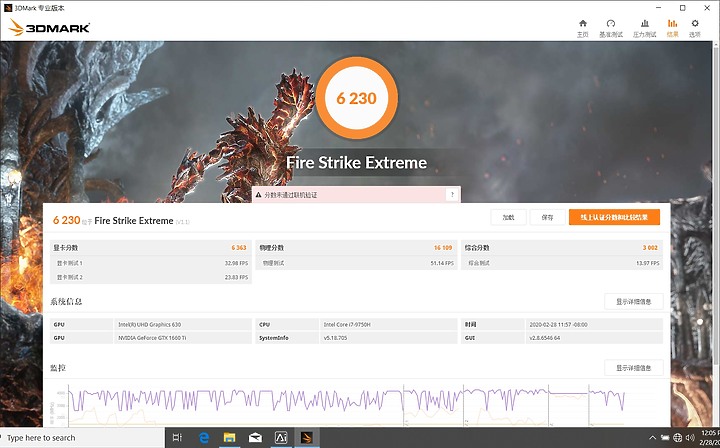Click the Windows search box in the taskbar

pyautogui.click(x=83, y=438)
